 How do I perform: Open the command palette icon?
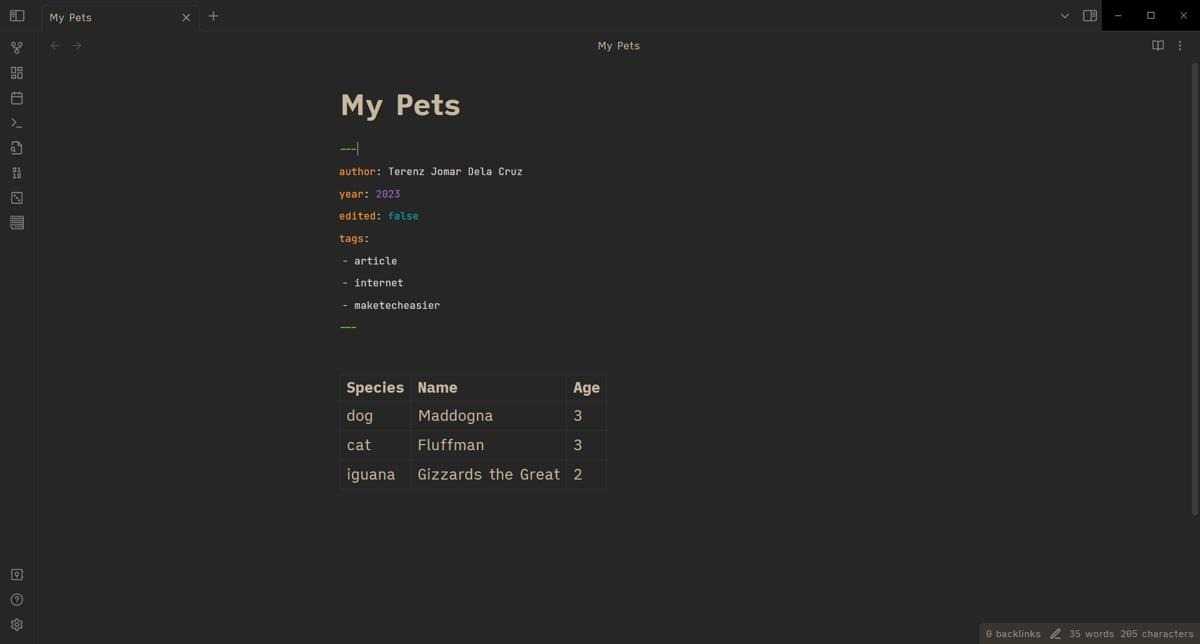point(16,123)
